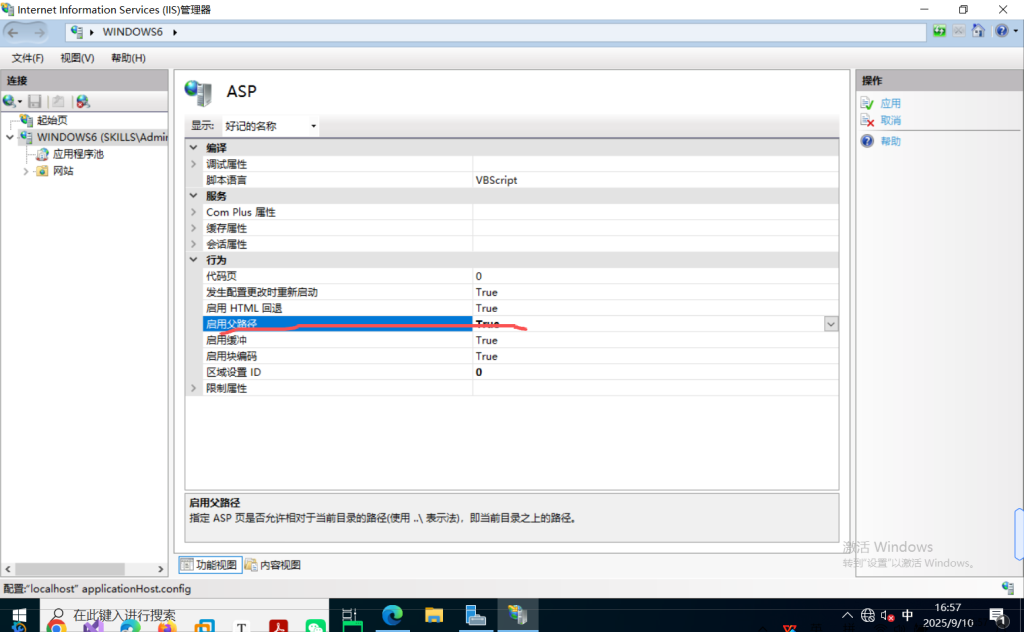Open the 文件(F) menu

[29, 58]
